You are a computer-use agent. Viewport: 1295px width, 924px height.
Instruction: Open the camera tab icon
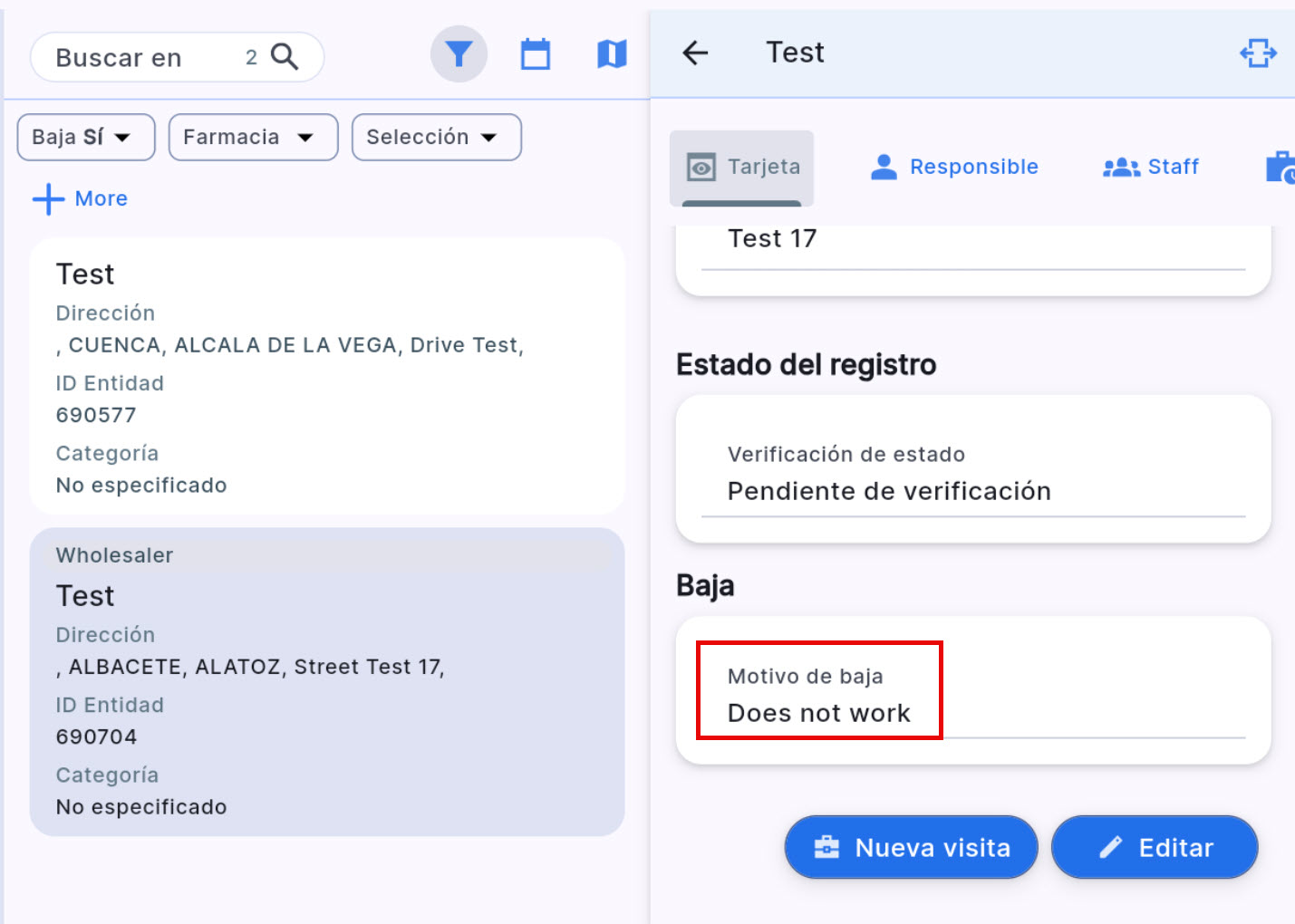pos(1280,167)
